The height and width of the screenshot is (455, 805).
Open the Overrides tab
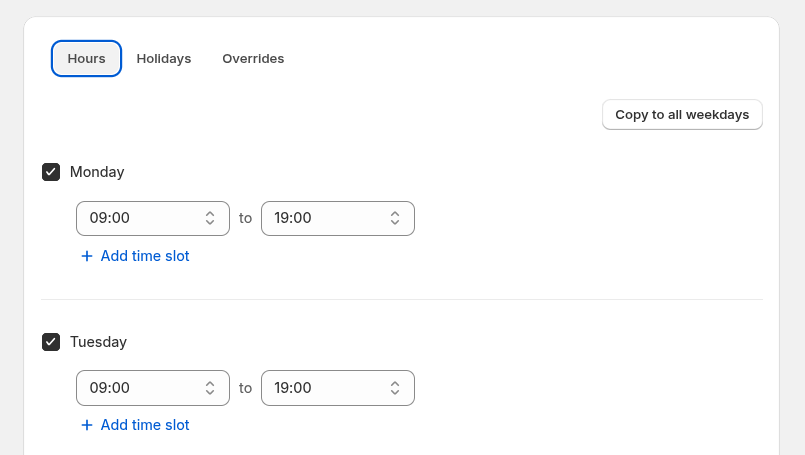253,59
